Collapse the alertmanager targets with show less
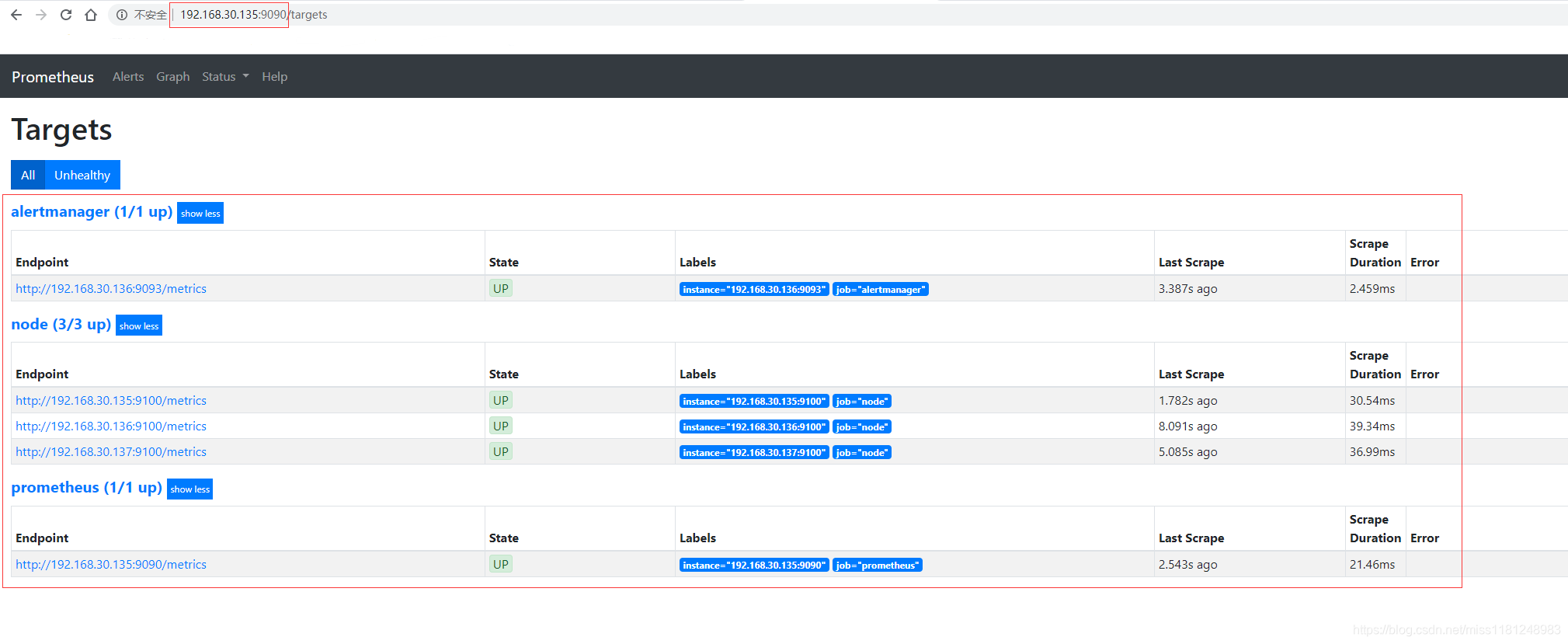1568x644 pixels. pos(200,213)
